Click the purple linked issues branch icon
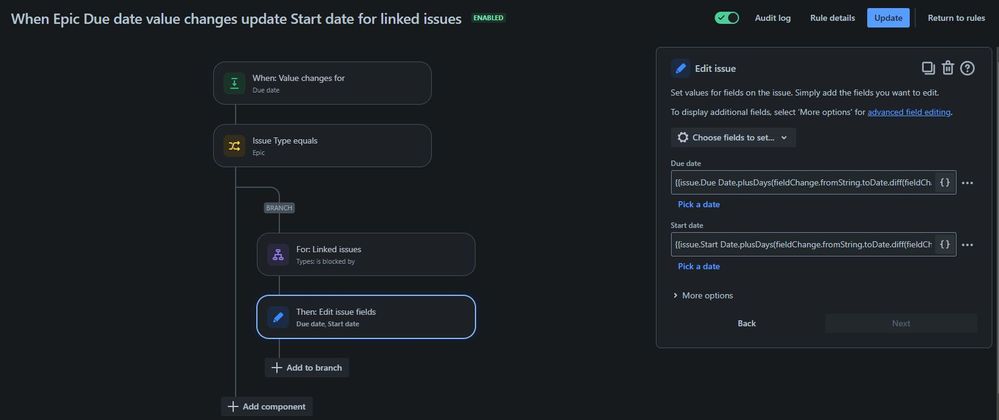This screenshot has width=999, height=420. click(278, 254)
